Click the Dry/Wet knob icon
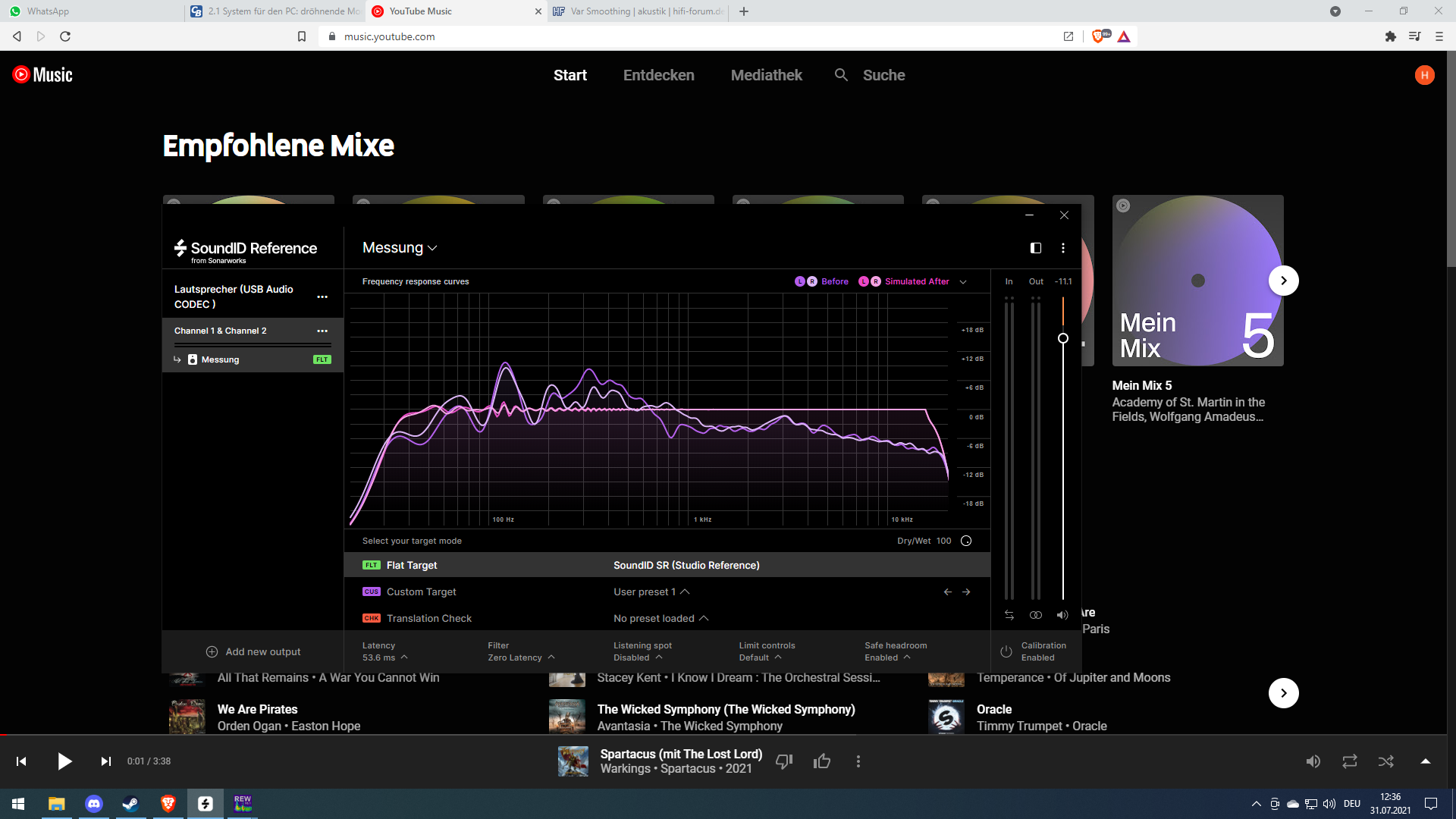The height and width of the screenshot is (819, 1456). (966, 541)
